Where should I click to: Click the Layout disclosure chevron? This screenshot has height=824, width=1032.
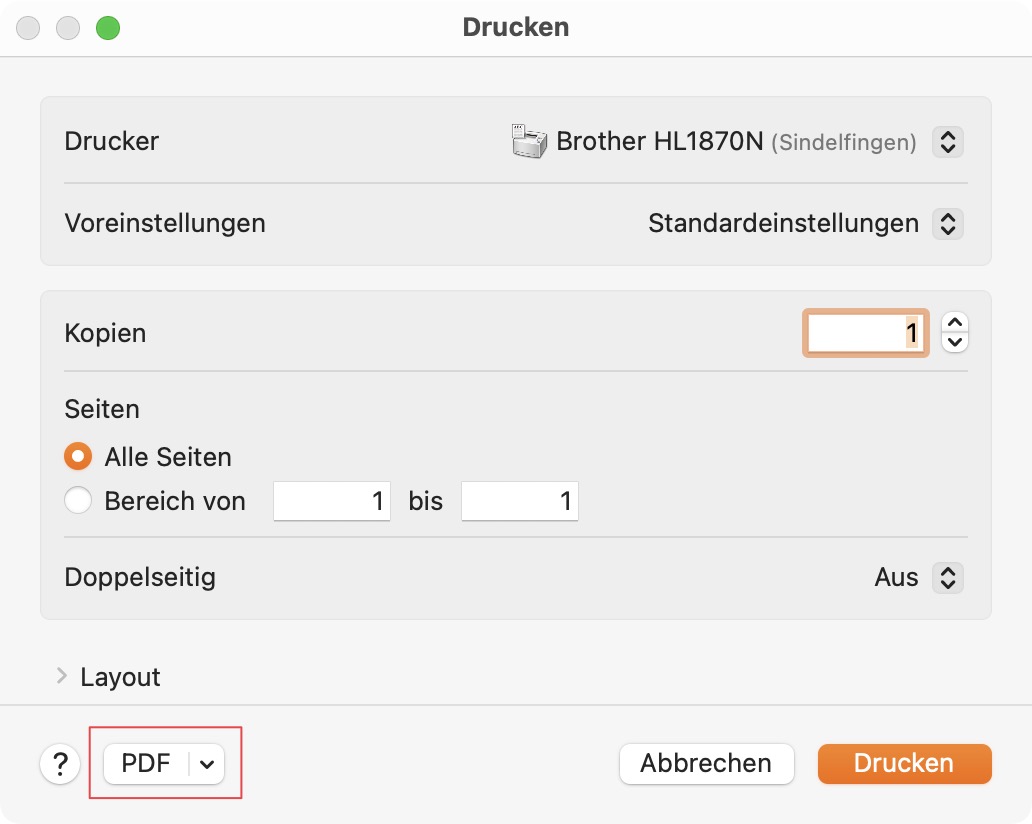click(62, 676)
